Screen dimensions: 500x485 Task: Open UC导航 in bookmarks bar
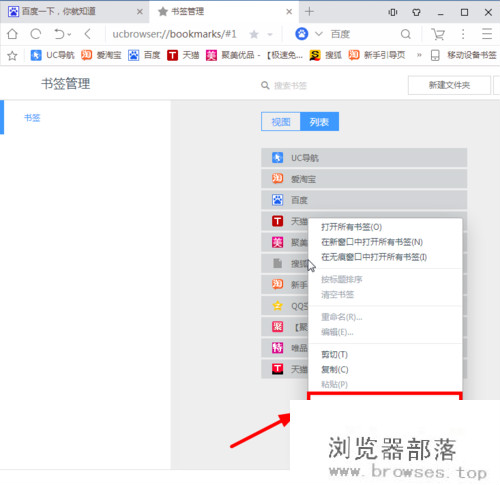click(52, 55)
